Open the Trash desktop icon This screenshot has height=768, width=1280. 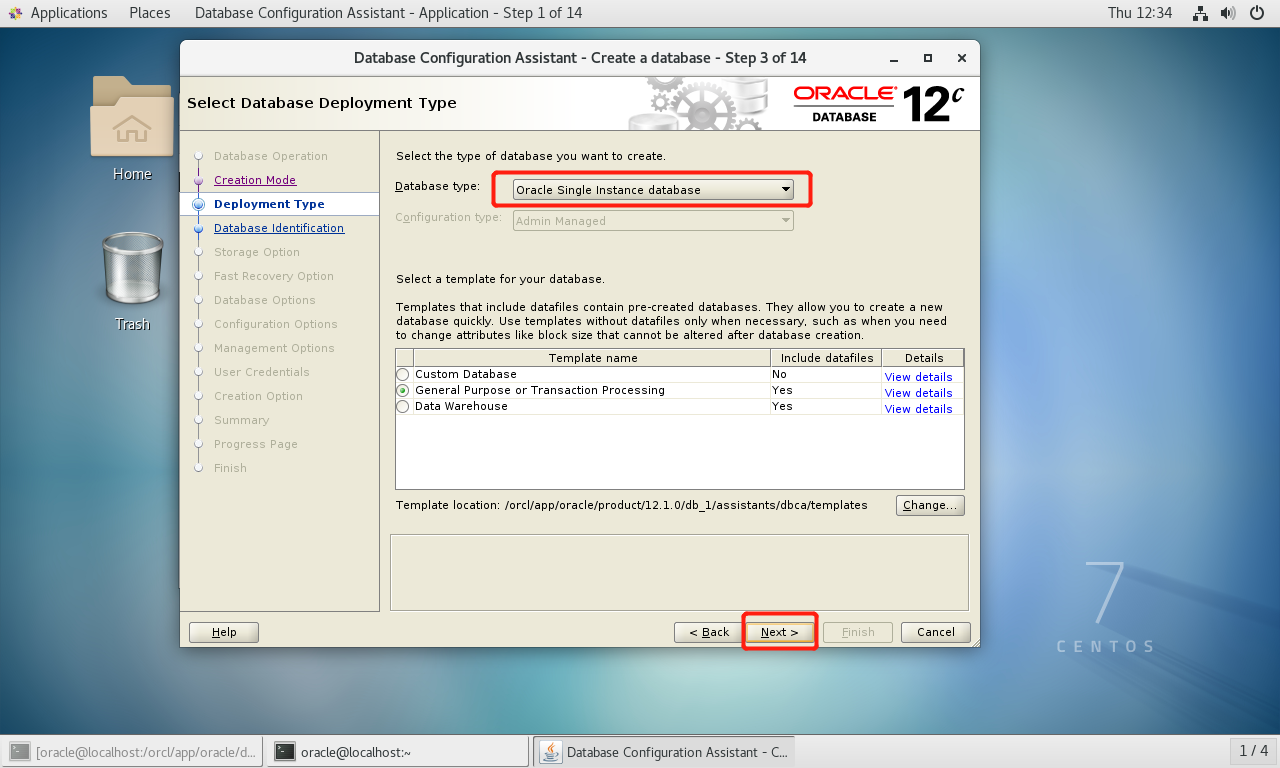click(x=132, y=268)
